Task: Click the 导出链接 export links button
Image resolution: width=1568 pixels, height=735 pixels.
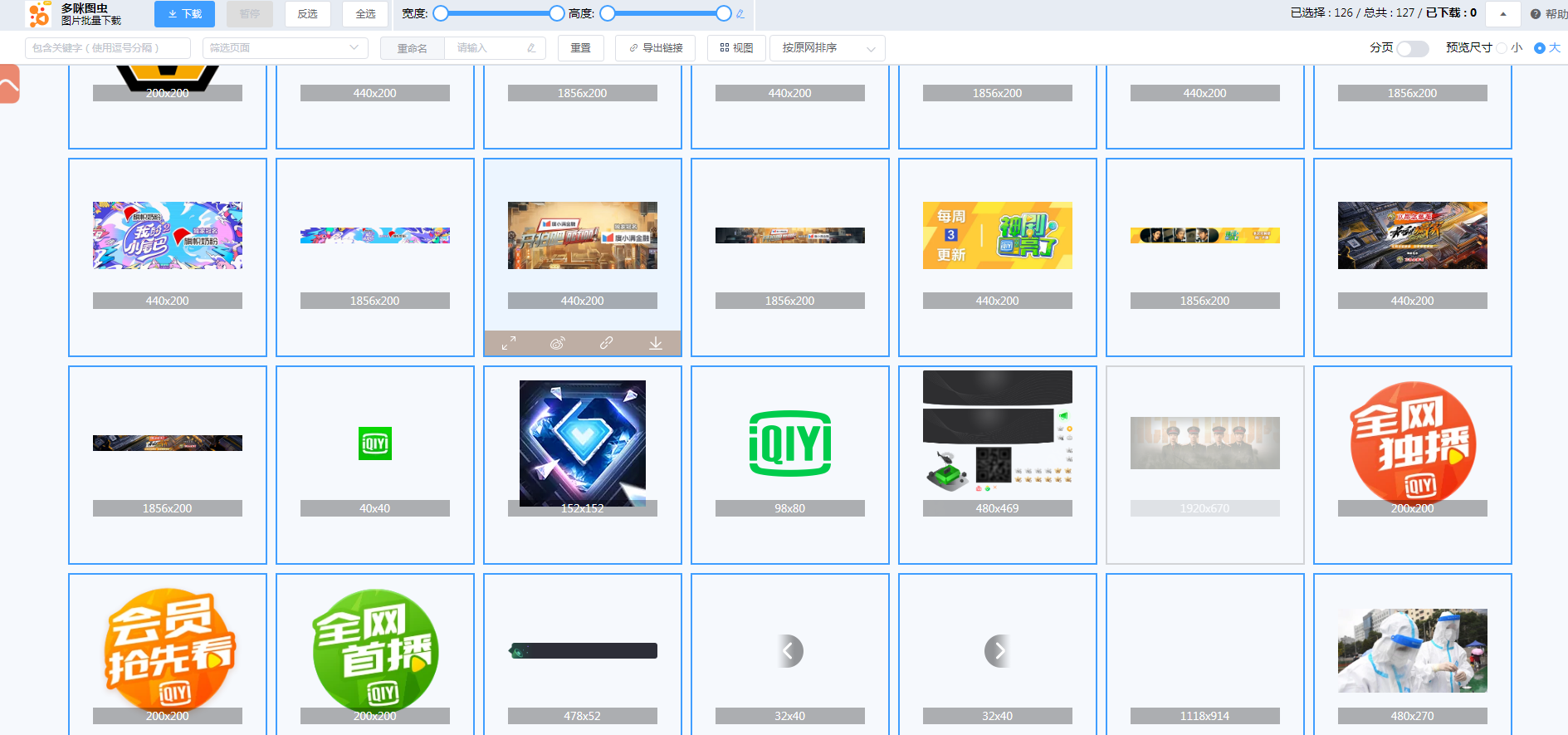Action: pos(656,48)
